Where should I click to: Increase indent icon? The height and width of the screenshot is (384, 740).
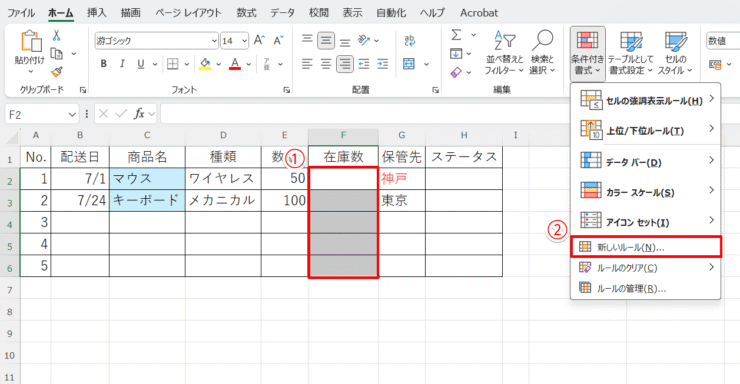pyautogui.click(x=382, y=64)
